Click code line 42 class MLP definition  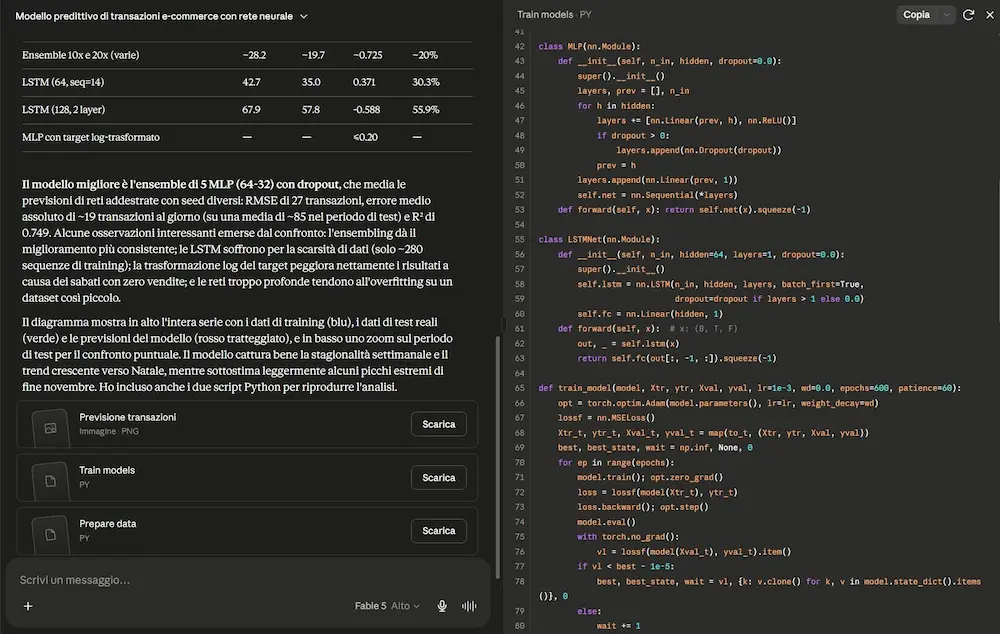pyautogui.click(x=589, y=47)
